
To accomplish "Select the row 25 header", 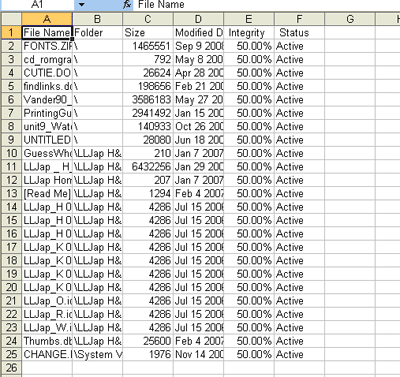I will tap(11, 354).
